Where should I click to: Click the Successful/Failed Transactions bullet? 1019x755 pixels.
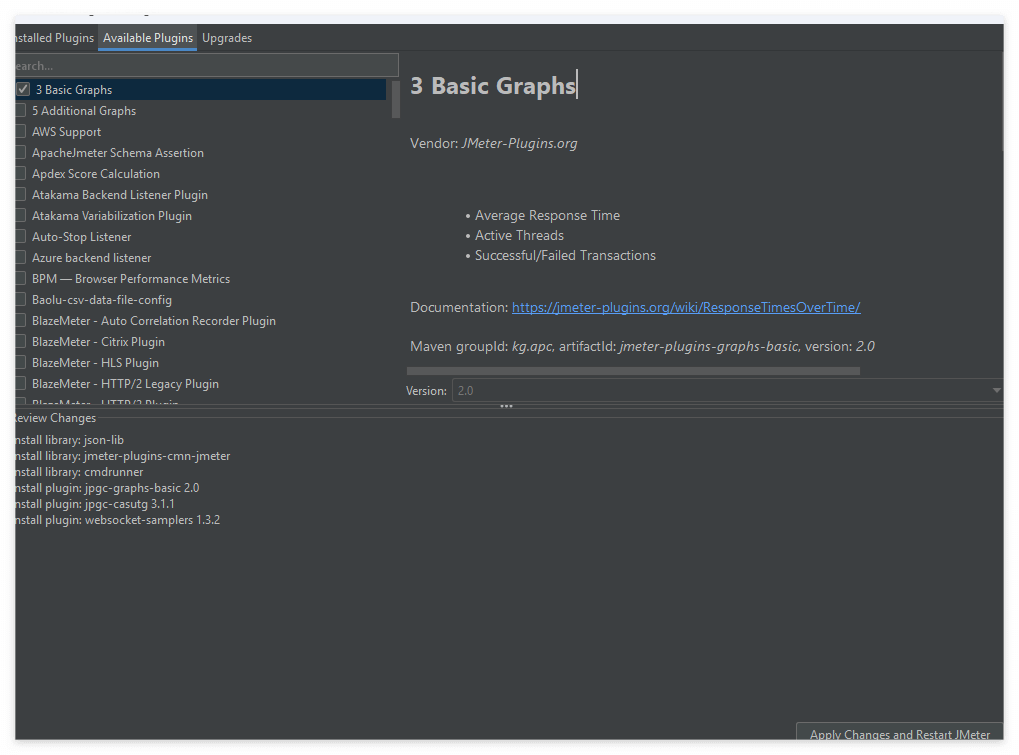pyautogui.click(x=565, y=255)
